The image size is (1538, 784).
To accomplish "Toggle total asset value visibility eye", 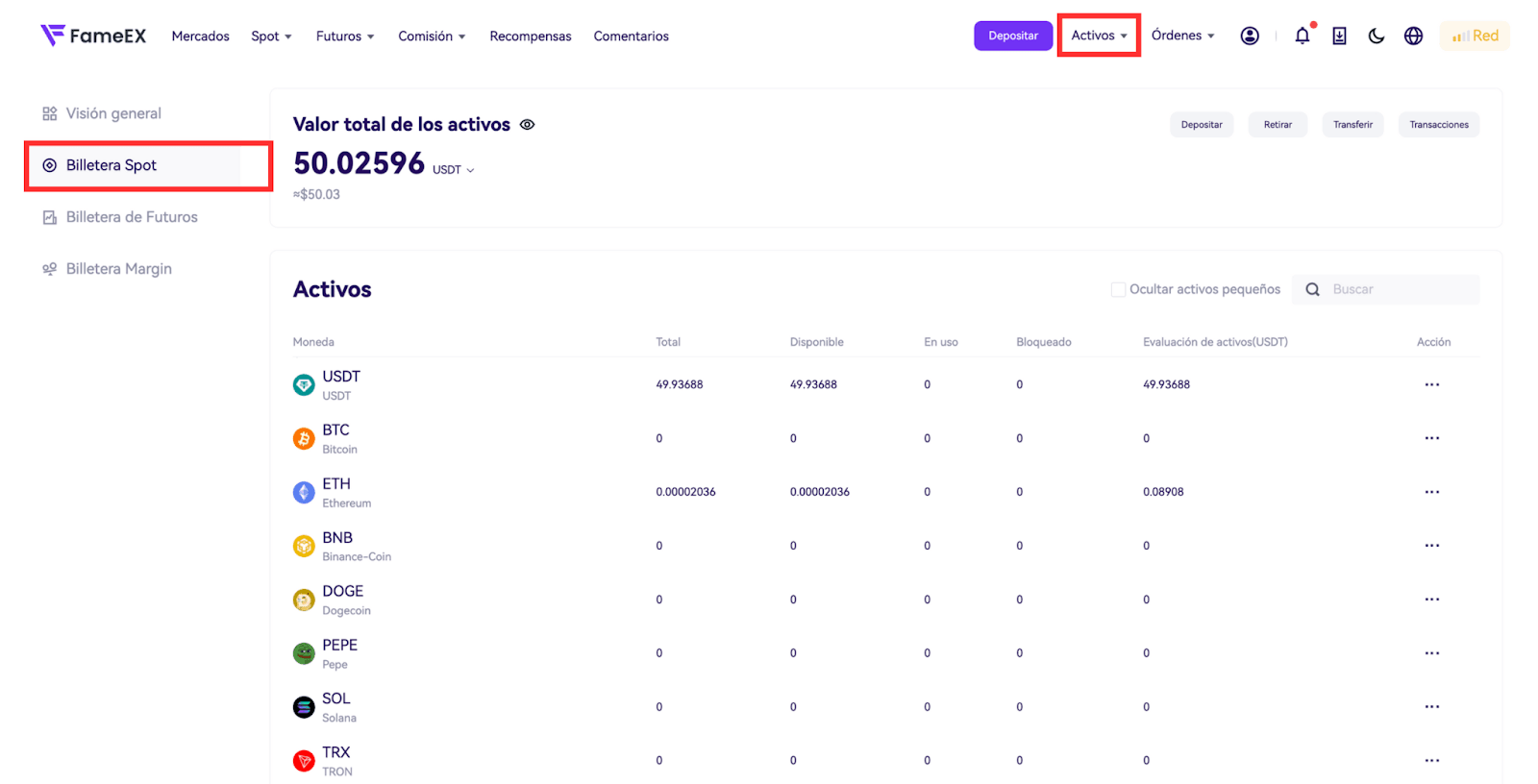I will (x=527, y=125).
